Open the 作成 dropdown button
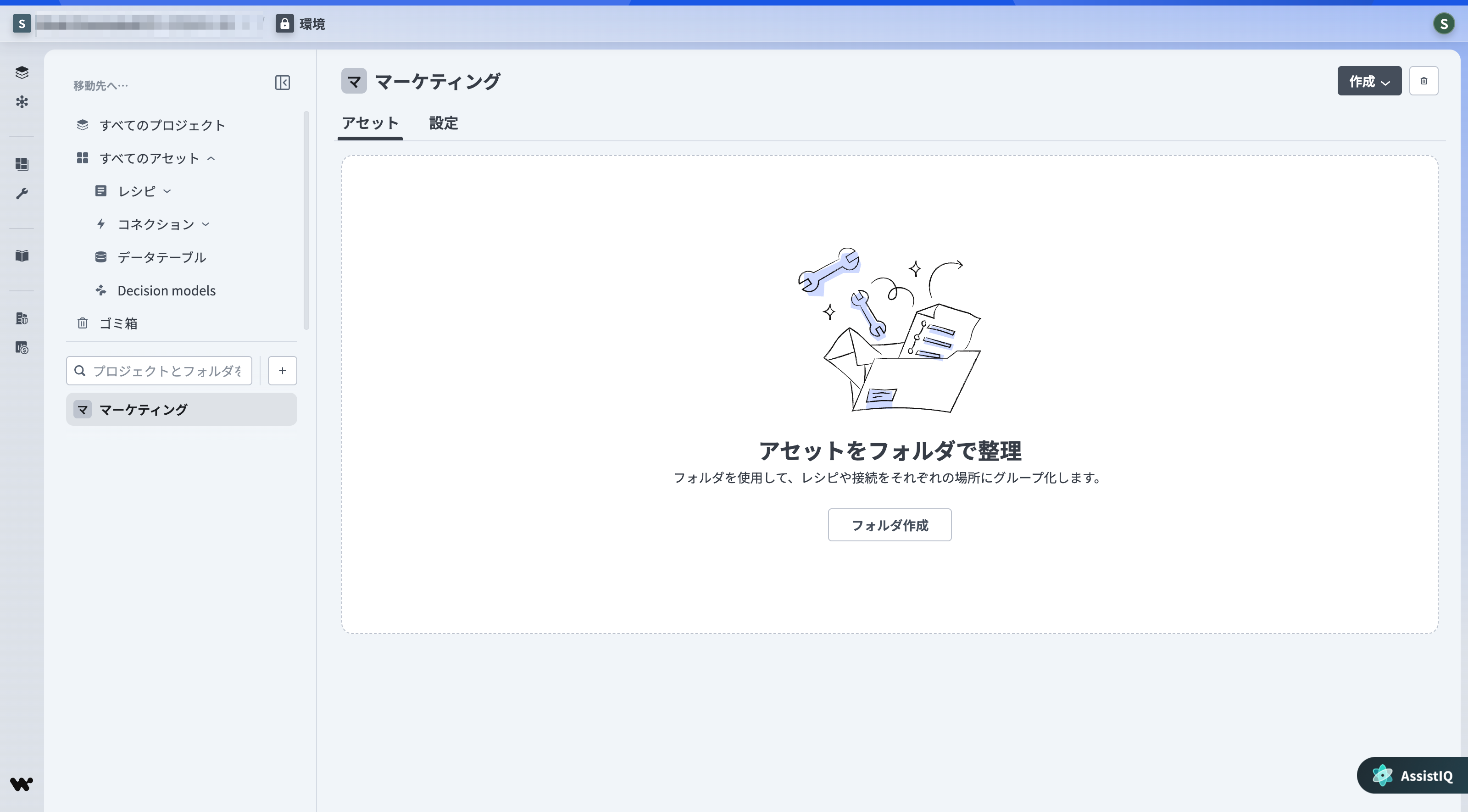 1369,81
